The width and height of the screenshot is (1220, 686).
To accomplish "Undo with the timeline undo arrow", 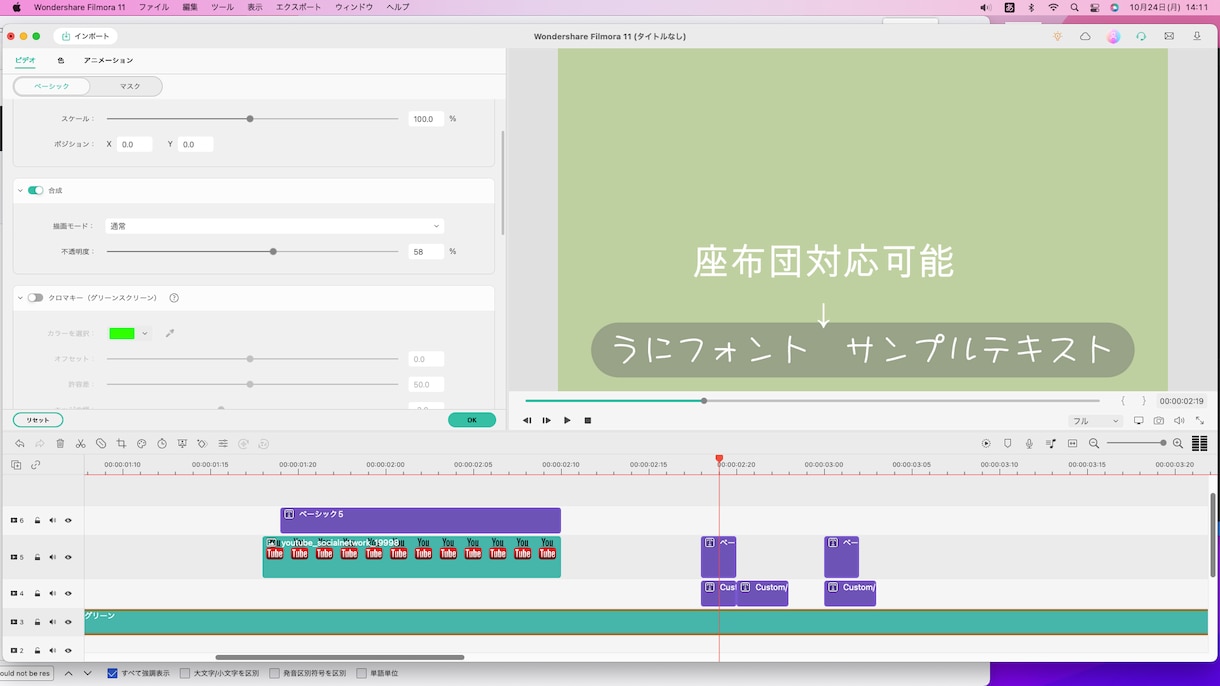I will tap(20, 444).
